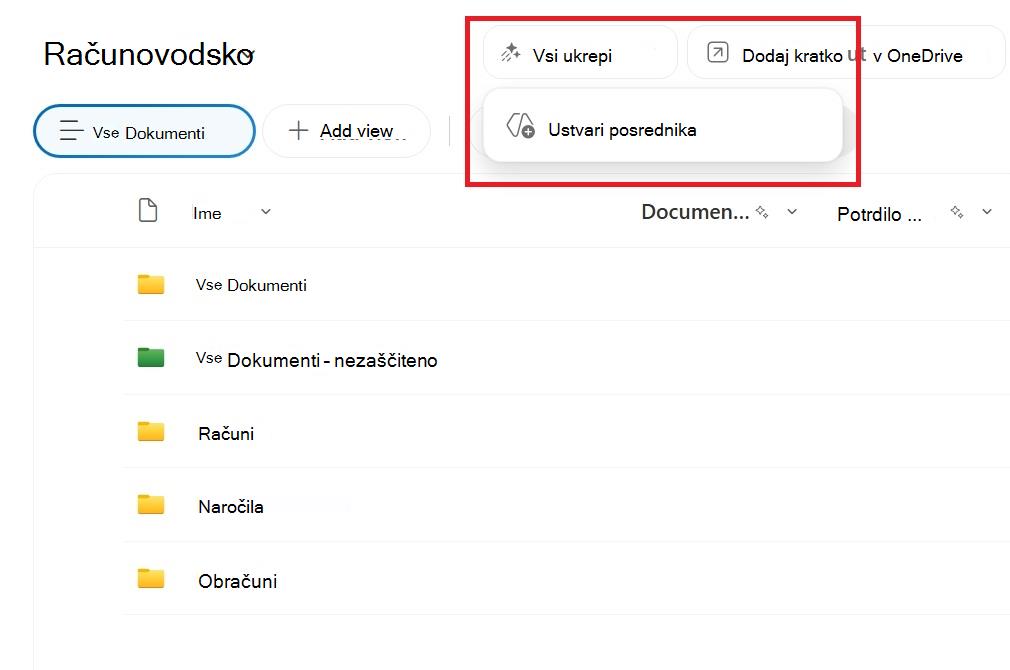Click Dodaj kratko v OneDrive button

(846, 53)
